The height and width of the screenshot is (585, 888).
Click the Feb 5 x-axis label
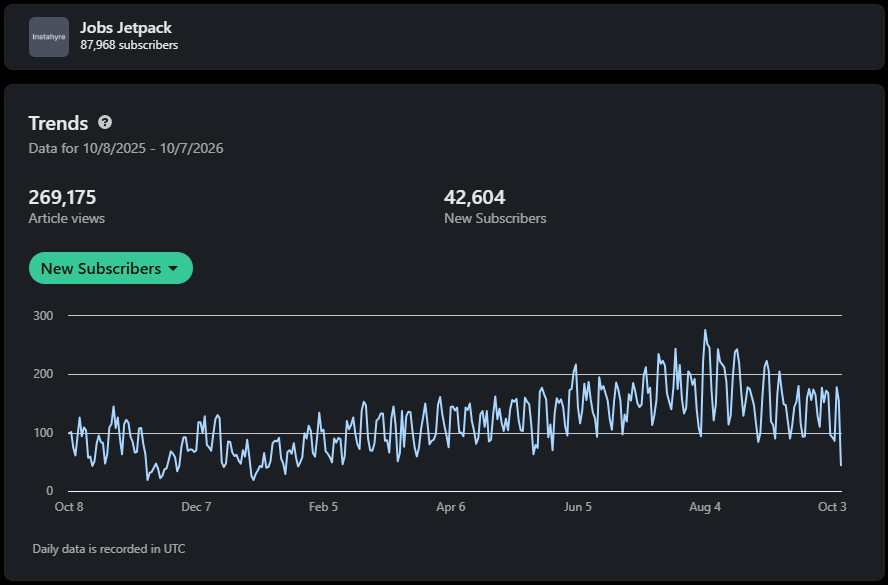[323, 507]
